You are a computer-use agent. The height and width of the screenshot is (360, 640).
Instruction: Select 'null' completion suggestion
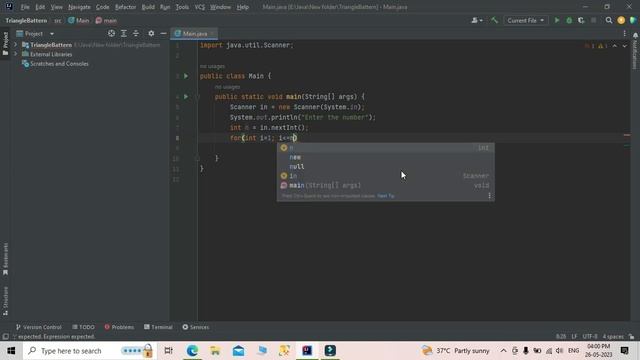coord(386,167)
